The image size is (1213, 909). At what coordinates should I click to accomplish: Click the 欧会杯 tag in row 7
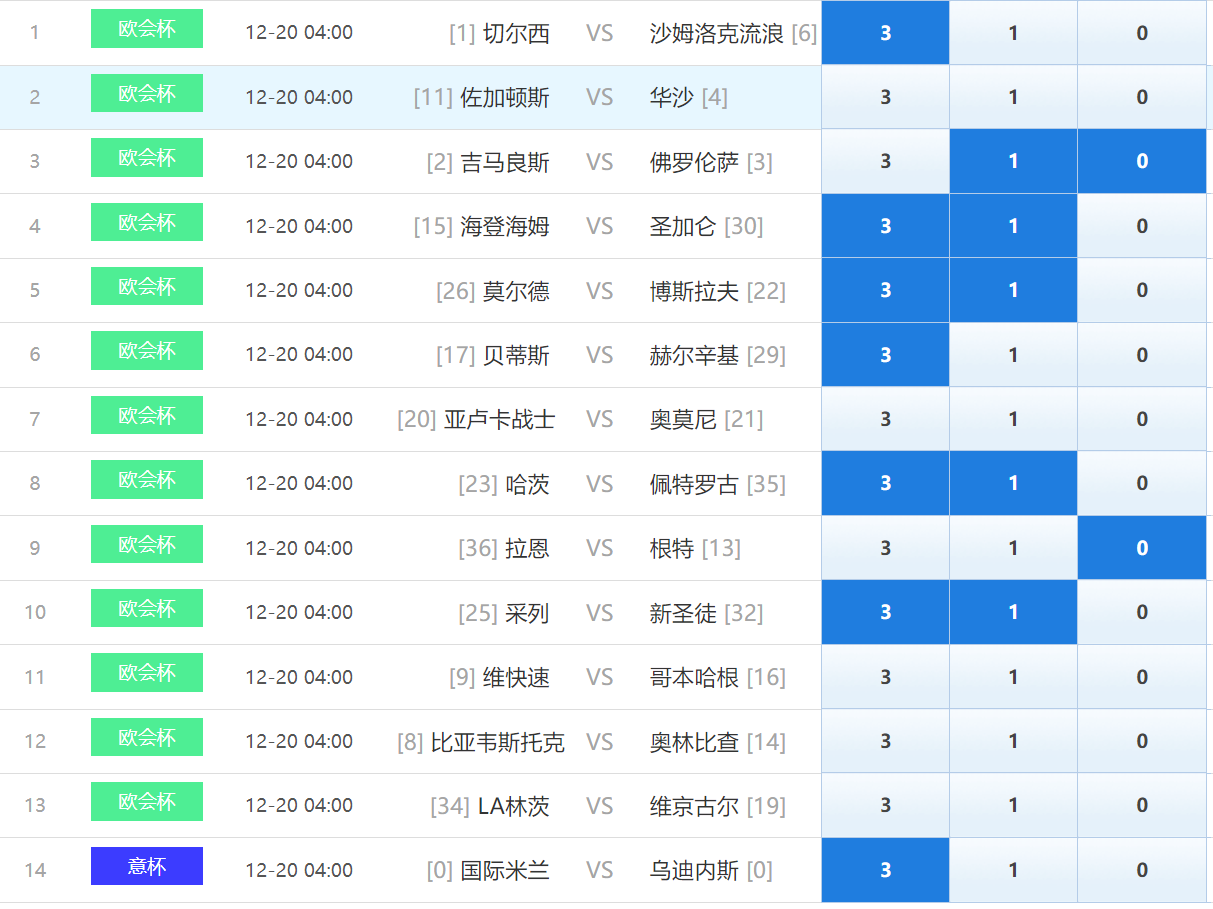pos(147,415)
